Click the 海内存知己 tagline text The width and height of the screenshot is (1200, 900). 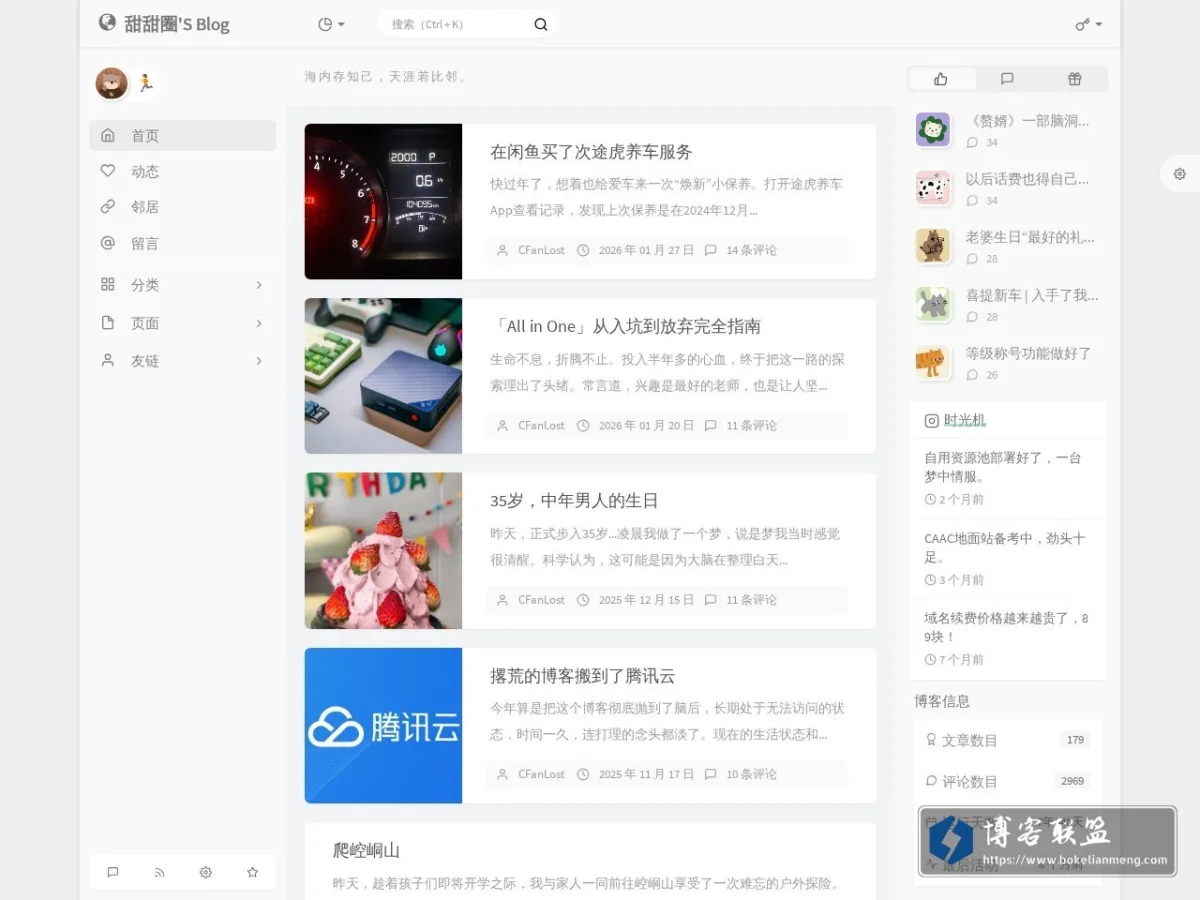coord(386,77)
